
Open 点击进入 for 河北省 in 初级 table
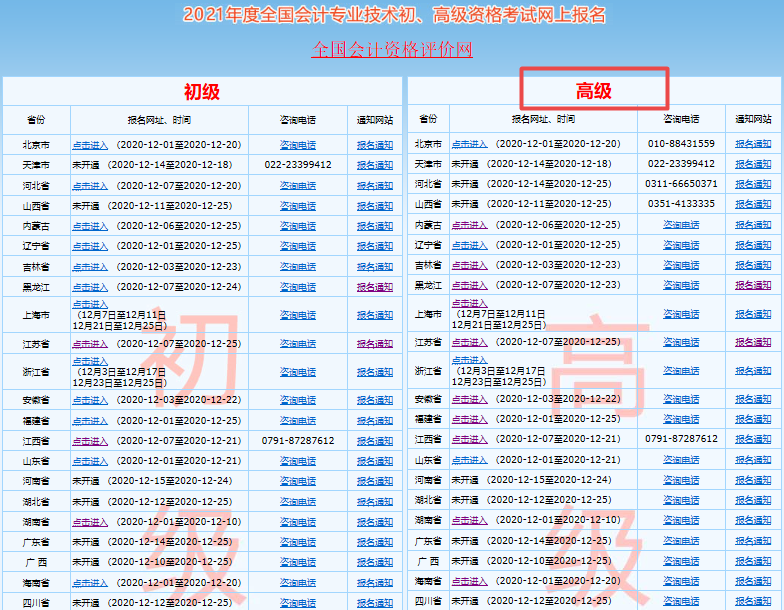(x=90, y=186)
